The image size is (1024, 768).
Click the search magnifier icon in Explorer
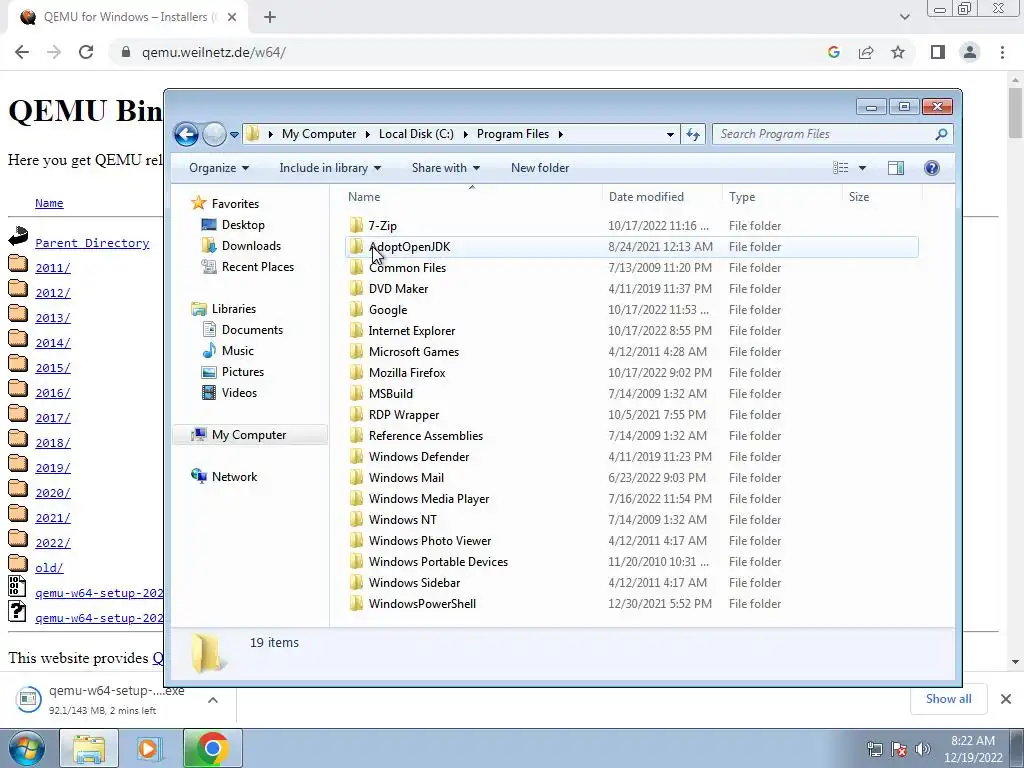point(941,134)
